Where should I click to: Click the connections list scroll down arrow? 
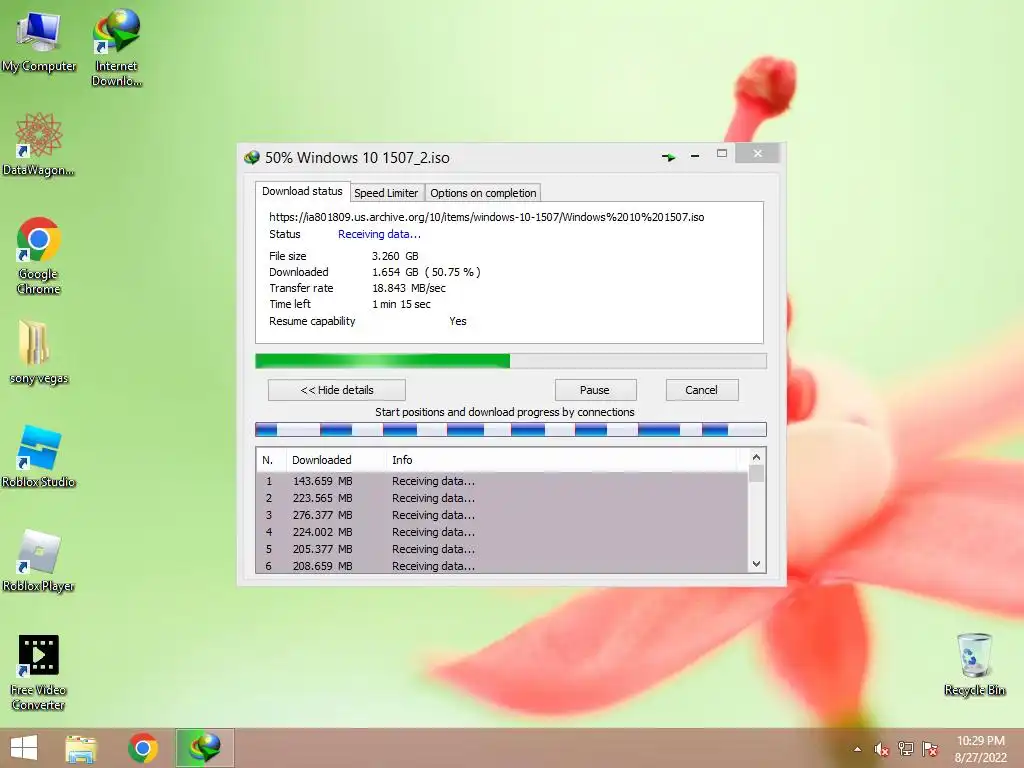pos(756,564)
